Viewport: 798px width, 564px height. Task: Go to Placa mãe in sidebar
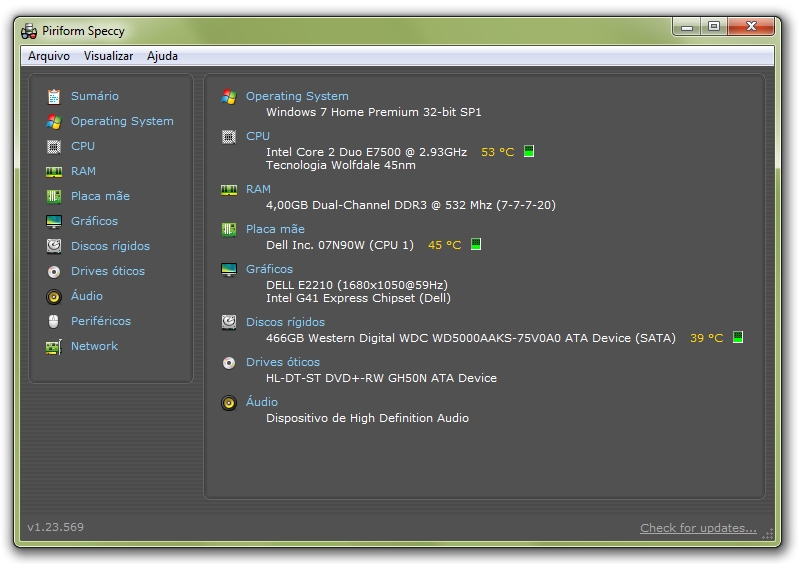click(x=100, y=196)
